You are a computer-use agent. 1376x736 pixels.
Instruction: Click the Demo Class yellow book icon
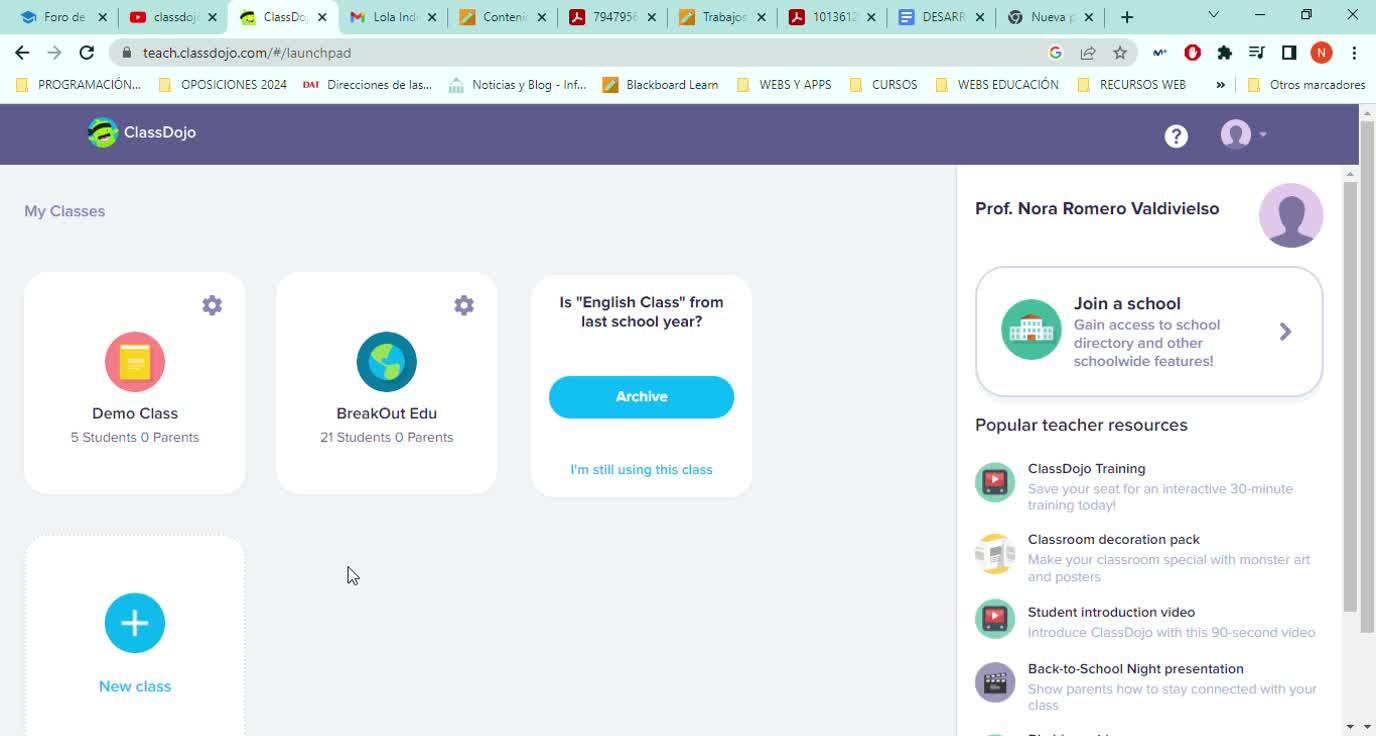pos(135,362)
